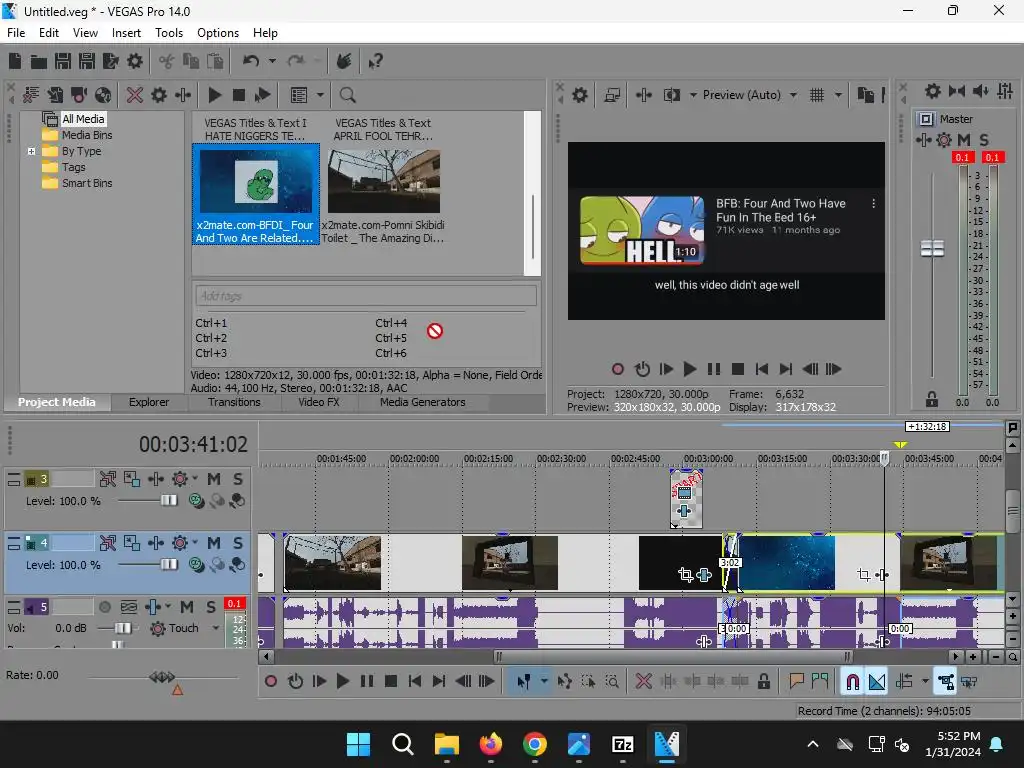Mute the Master bus
Image resolution: width=1024 pixels, height=768 pixels.
[964, 140]
